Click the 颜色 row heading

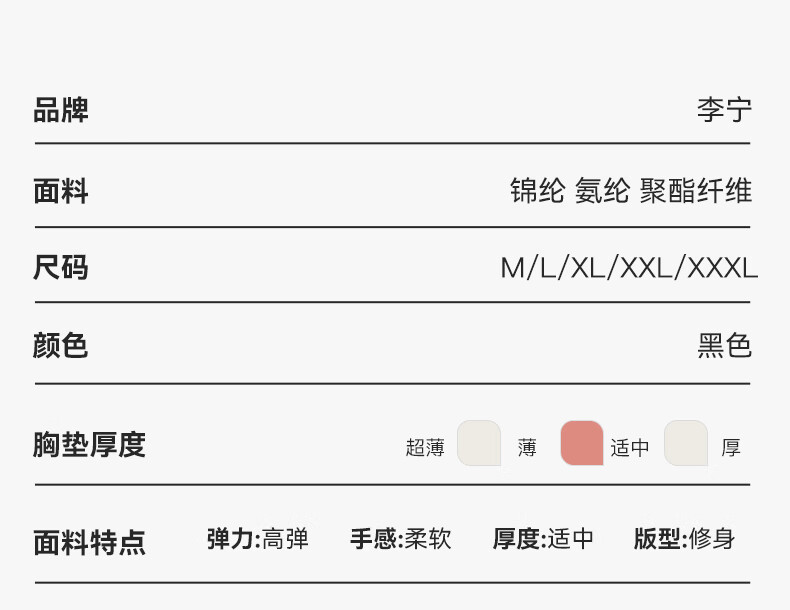(x=61, y=346)
